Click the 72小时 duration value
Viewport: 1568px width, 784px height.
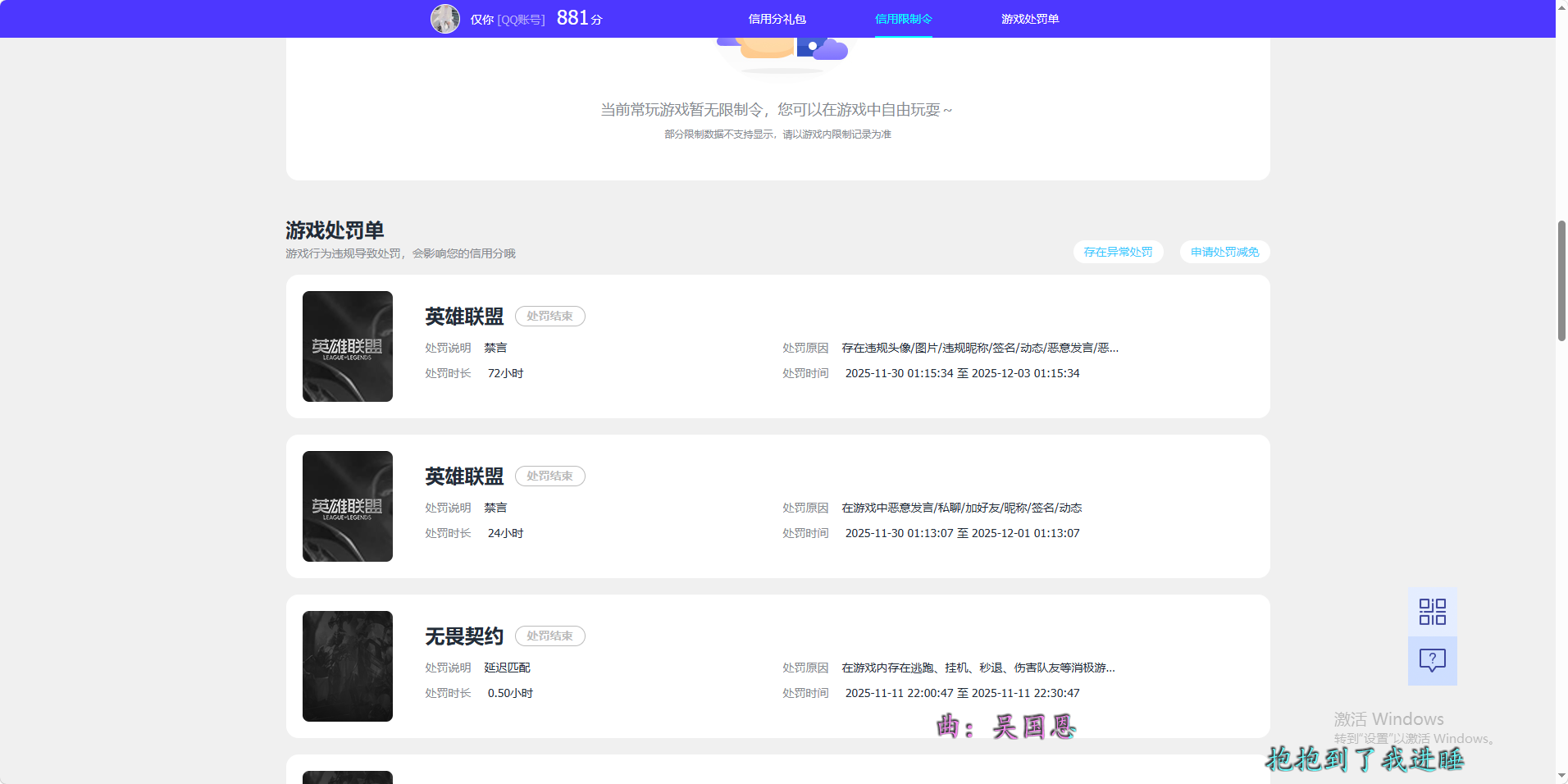(x=505, y=373)
